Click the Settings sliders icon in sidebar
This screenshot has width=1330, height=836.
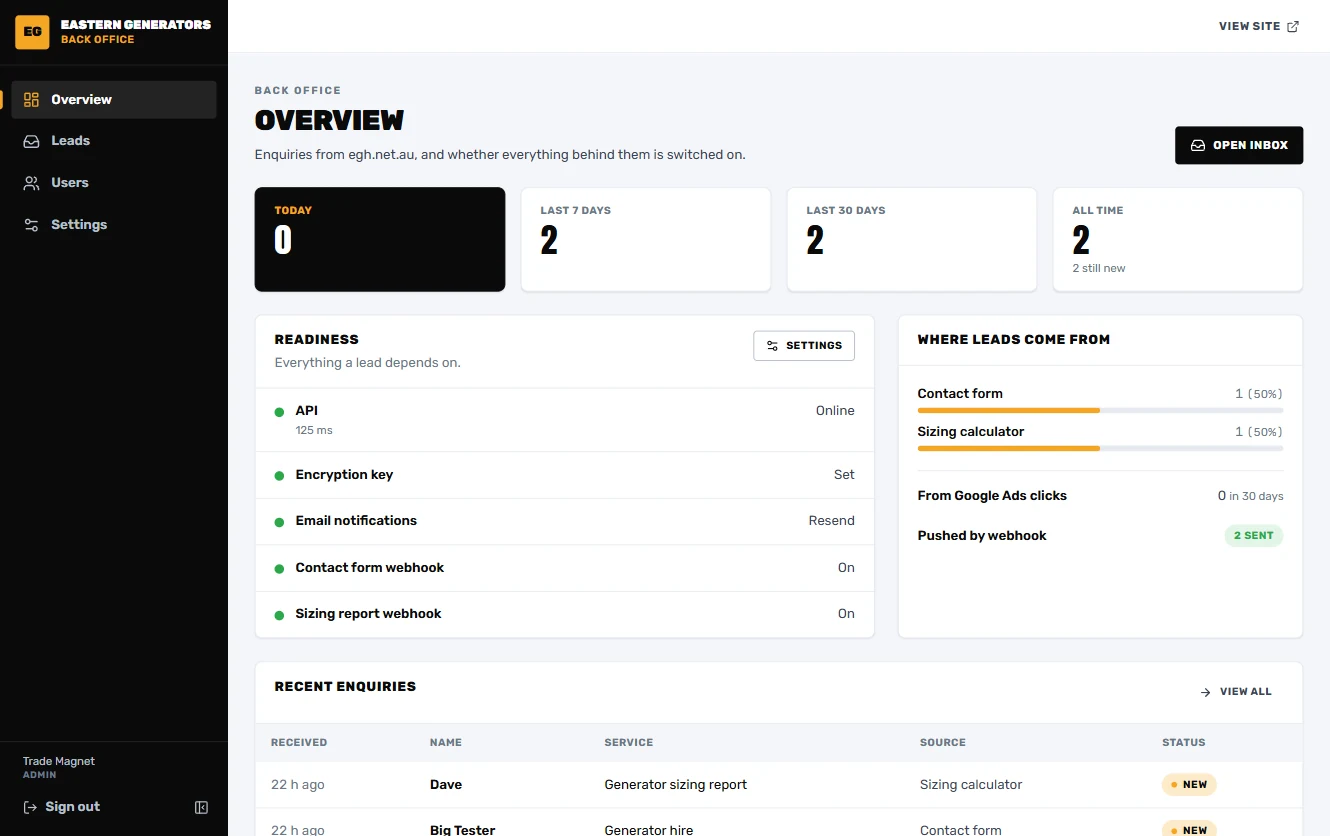(31, 225)
